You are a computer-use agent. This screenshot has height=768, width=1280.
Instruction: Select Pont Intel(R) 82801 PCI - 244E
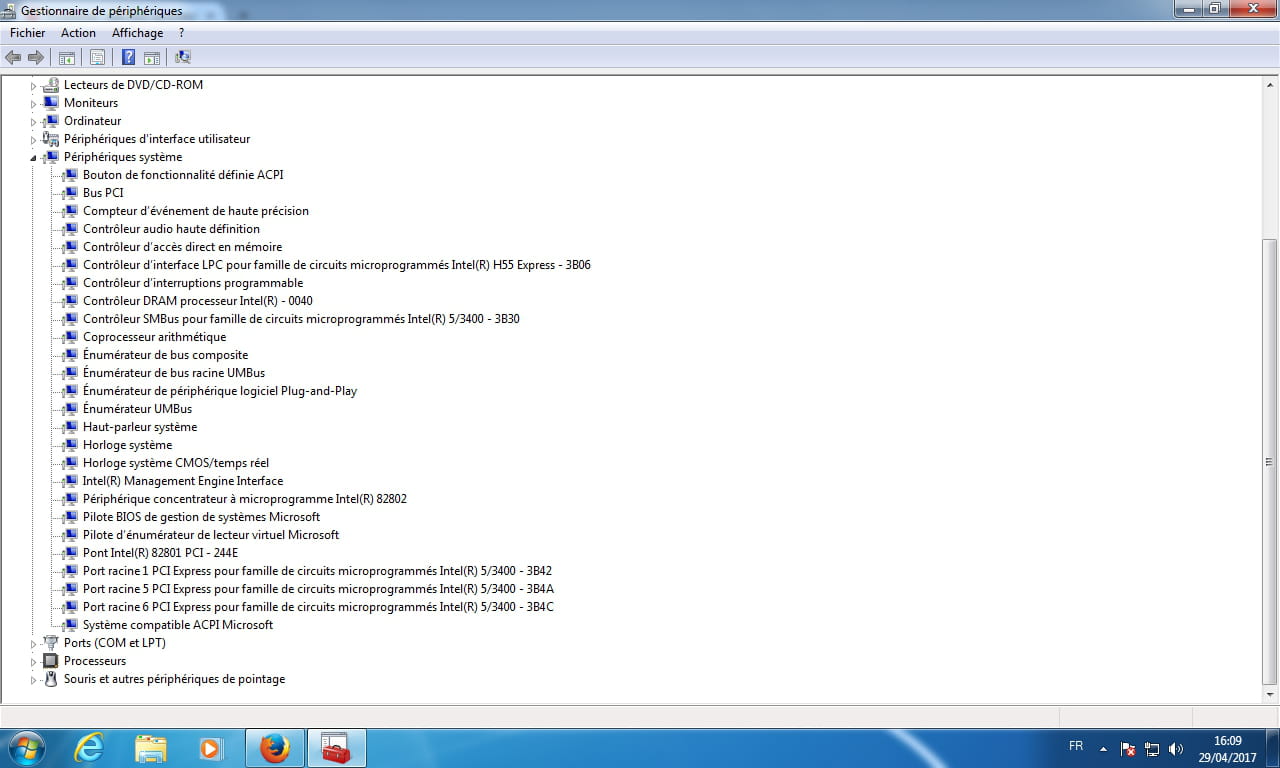(x=161, y=553)
